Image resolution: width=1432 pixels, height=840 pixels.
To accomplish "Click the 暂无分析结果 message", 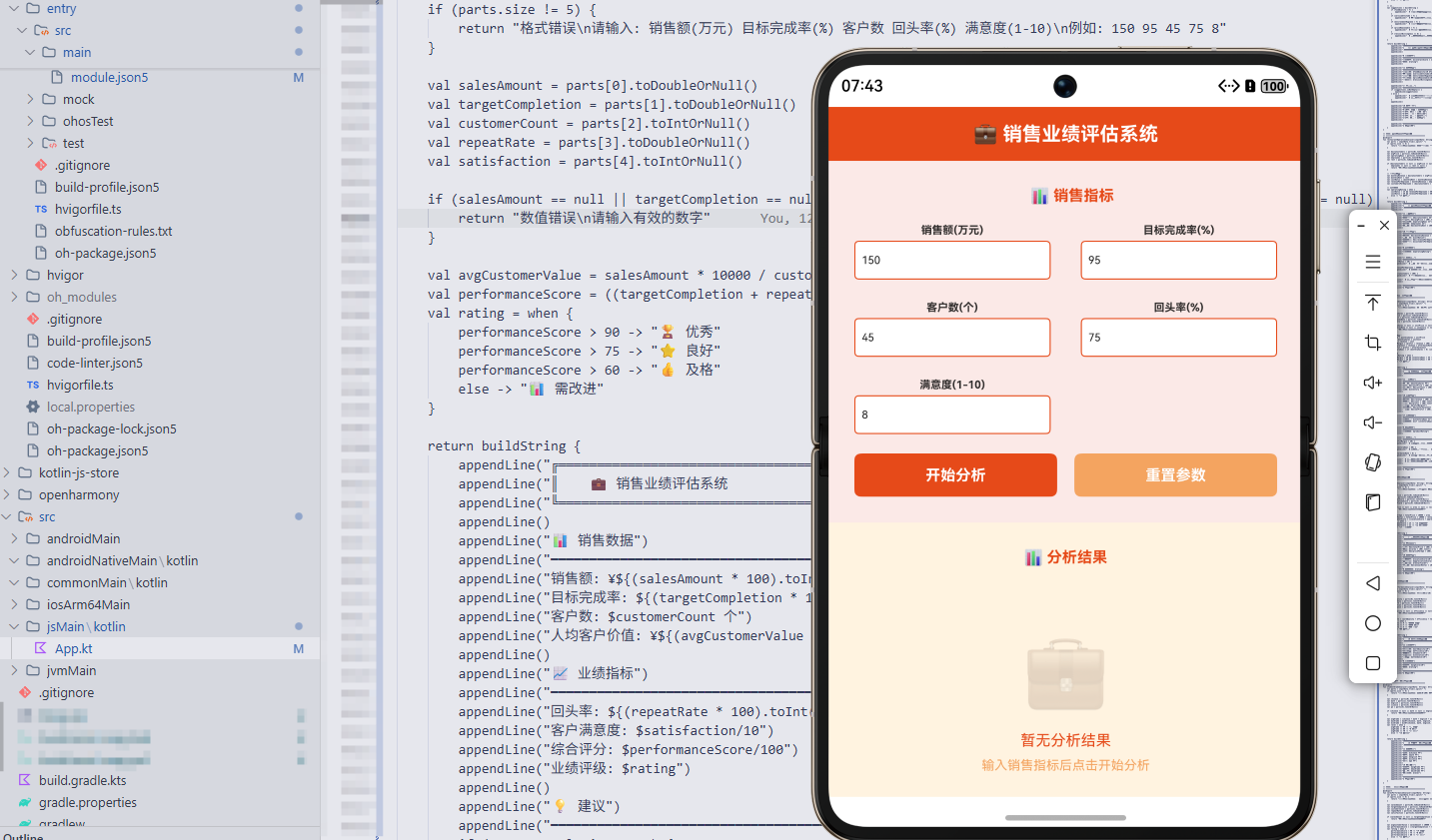I will (1065, 740).
